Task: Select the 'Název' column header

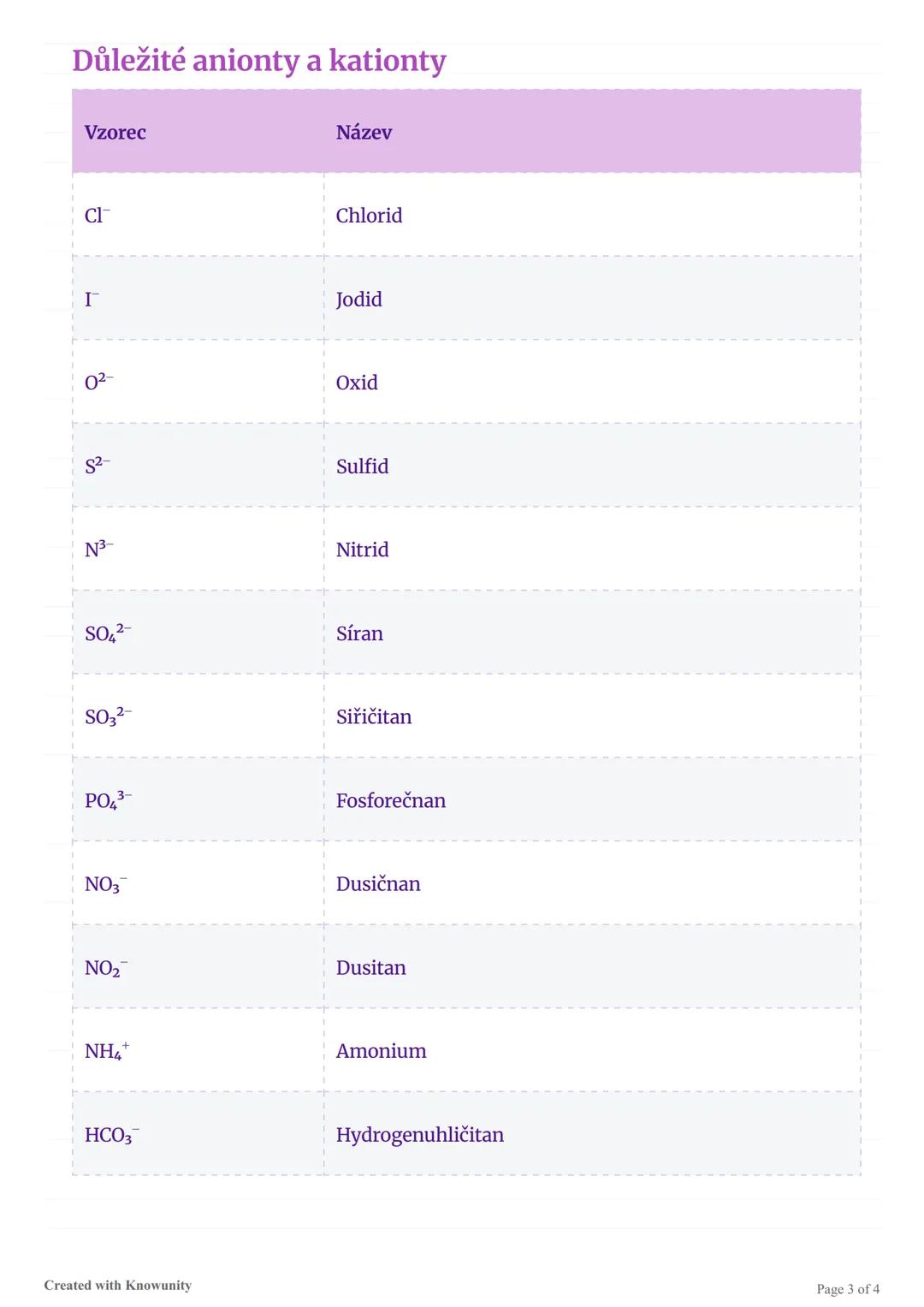Action: pyautogui.click(x=364, y=133)
